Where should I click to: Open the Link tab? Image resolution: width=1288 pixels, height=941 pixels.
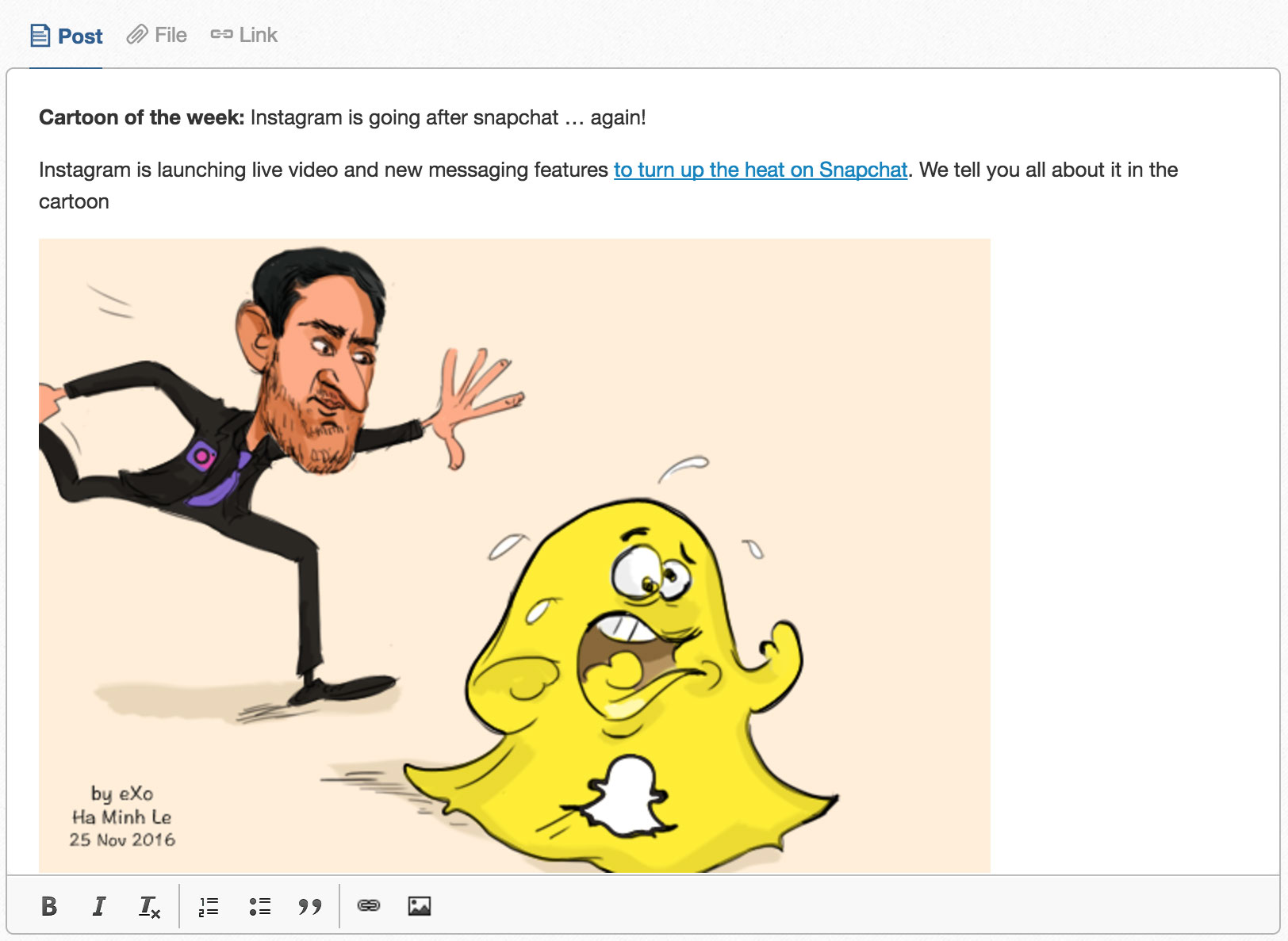tap(258, 36)
